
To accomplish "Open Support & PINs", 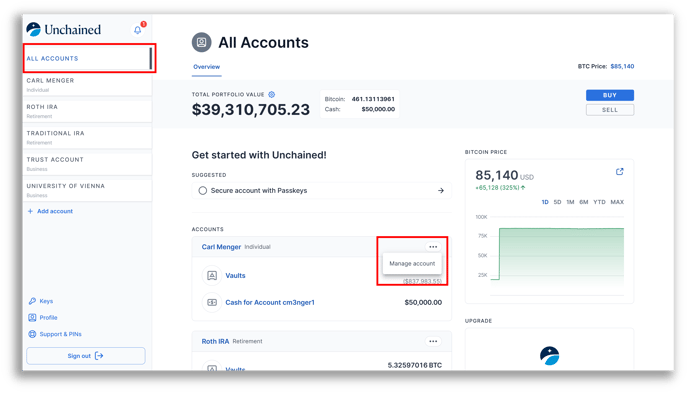I will 61,334.
